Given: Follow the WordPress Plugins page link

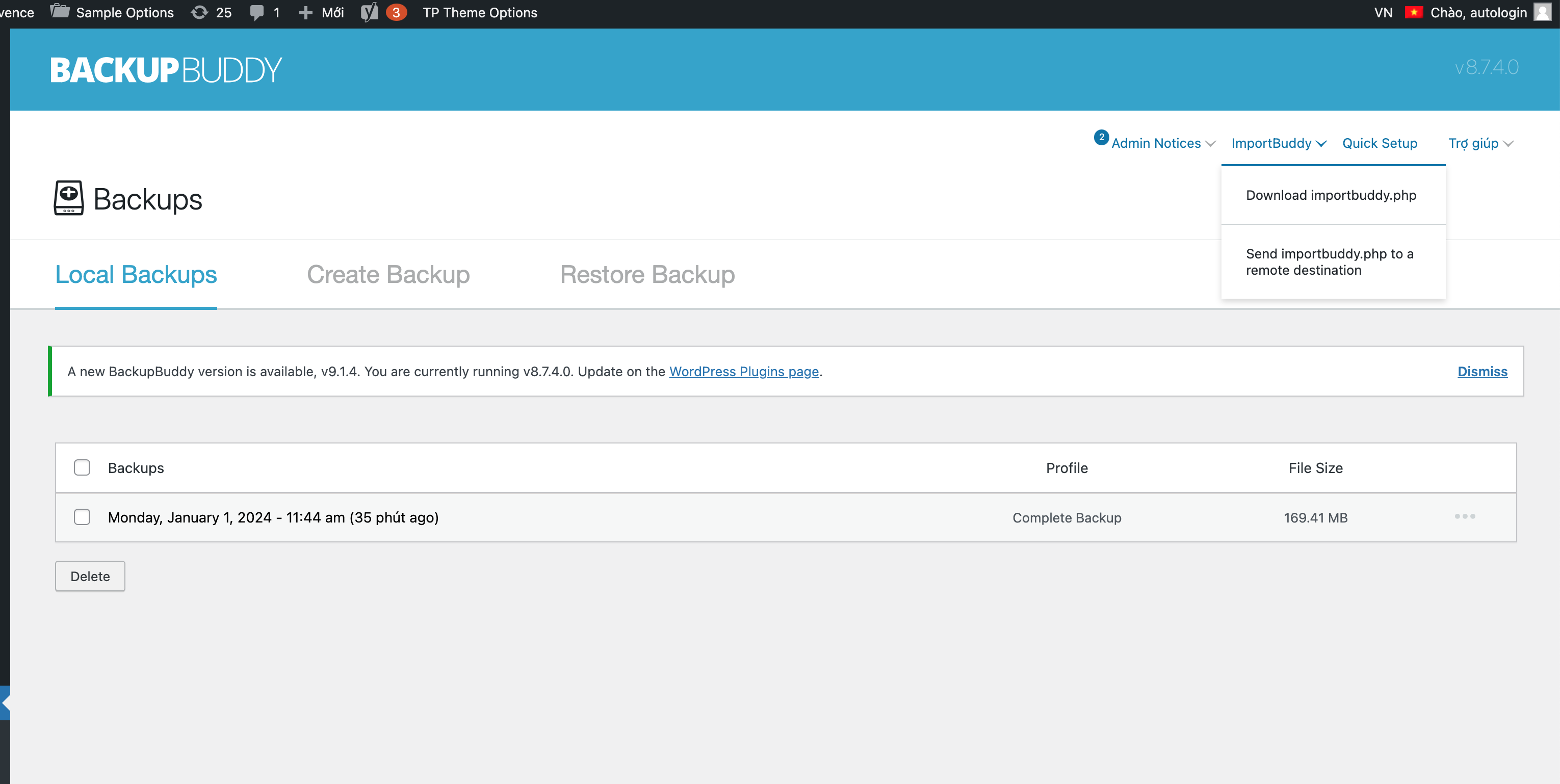Looking at the screenshot, I should pos(744,371).
